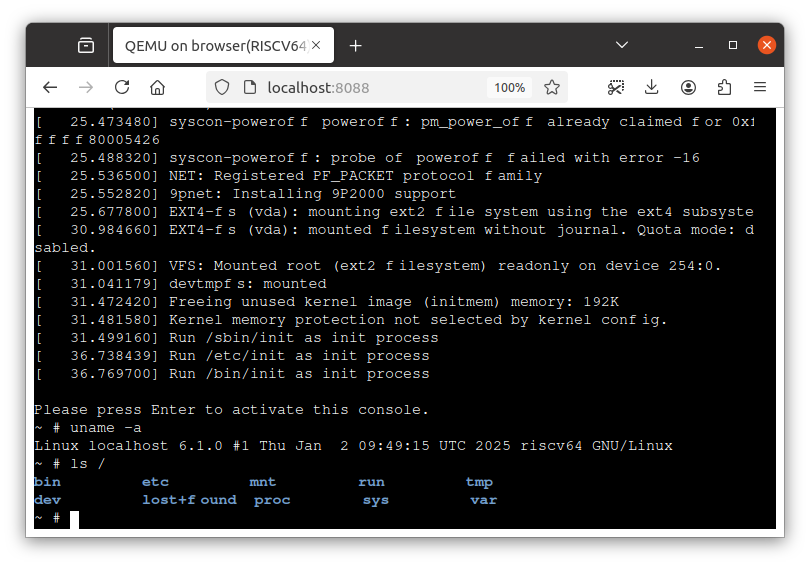View site information page icon
This screenshot has width=810, height=566.
coord(250,87)
